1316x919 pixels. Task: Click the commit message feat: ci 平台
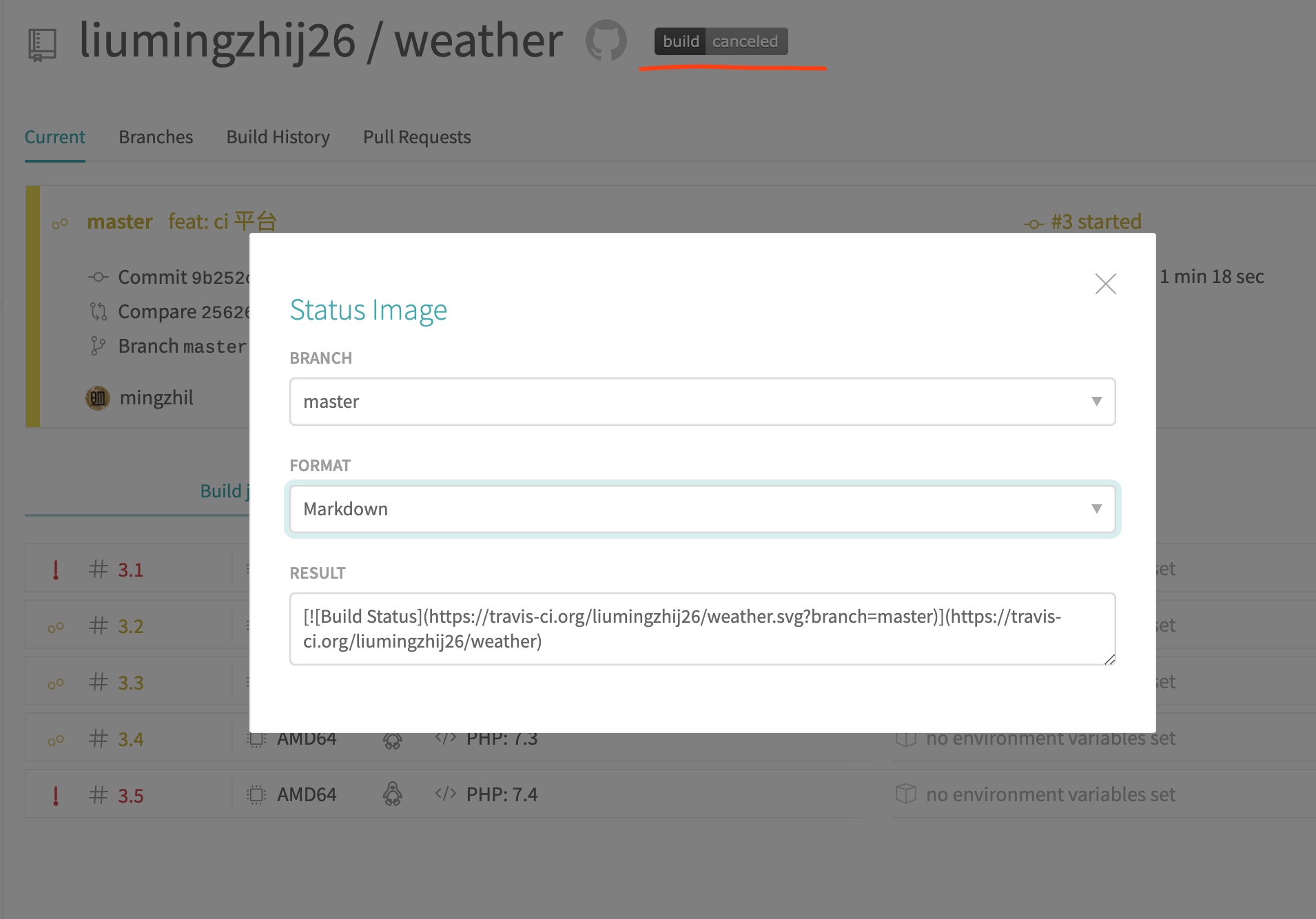[x=223, y=222]
